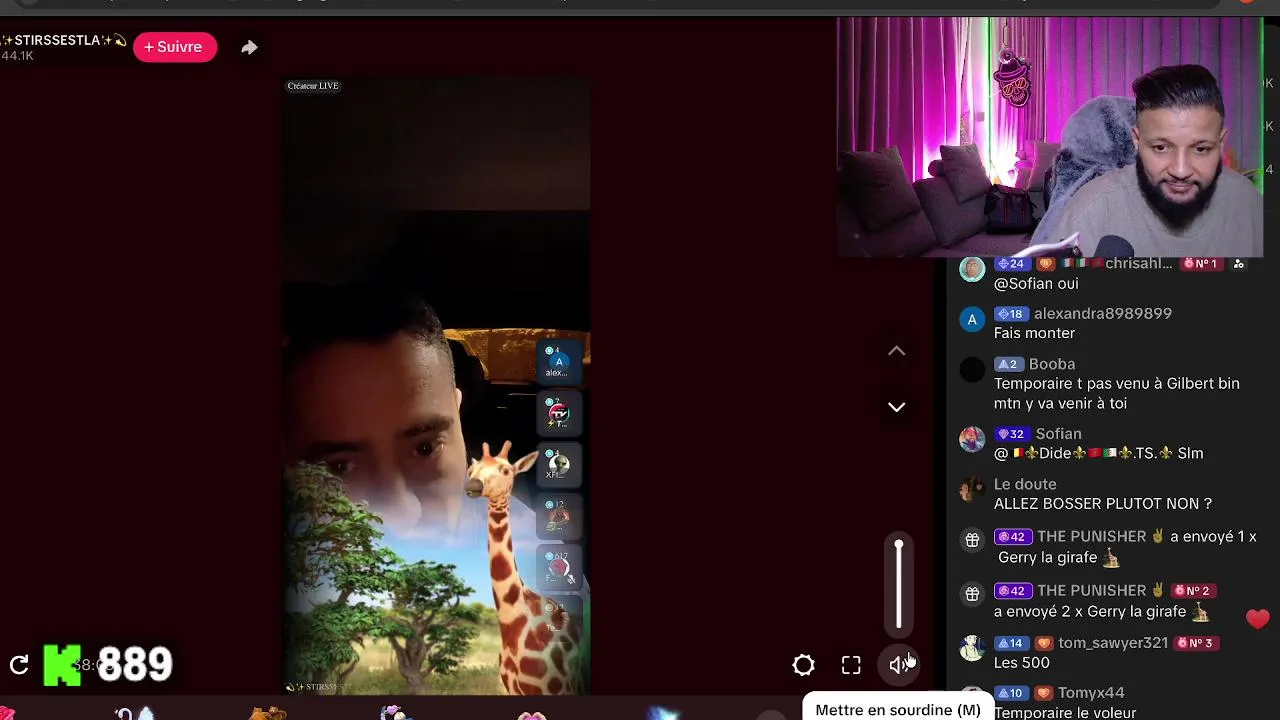Click Booba's black avatar circle
Image resolution: width=1280 pixels, height=720 pixels.
coord(972,370)
